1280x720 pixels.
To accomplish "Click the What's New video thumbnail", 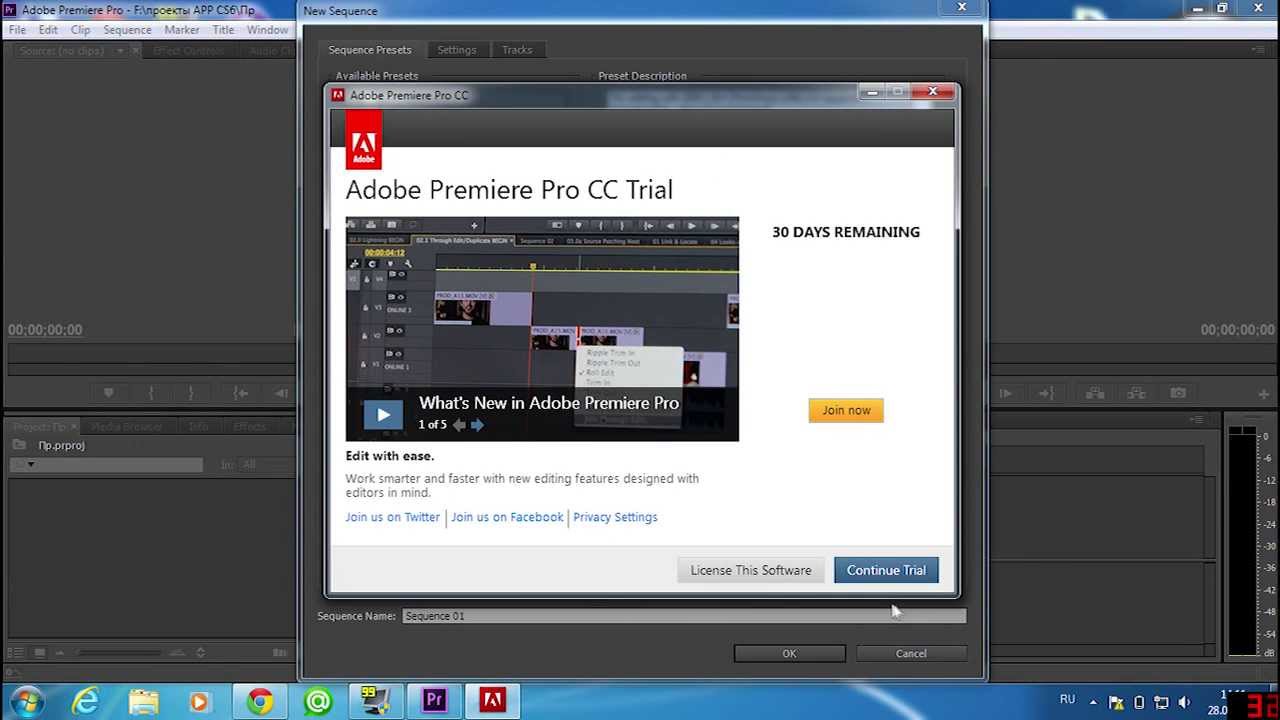I will tap(542, 329).
